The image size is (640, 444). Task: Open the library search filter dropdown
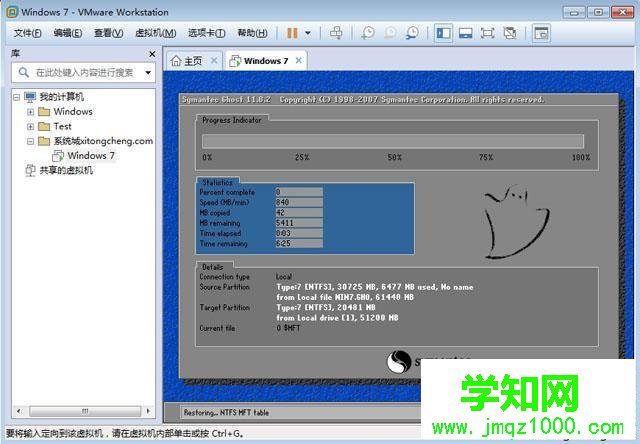[x=148, y=73]
